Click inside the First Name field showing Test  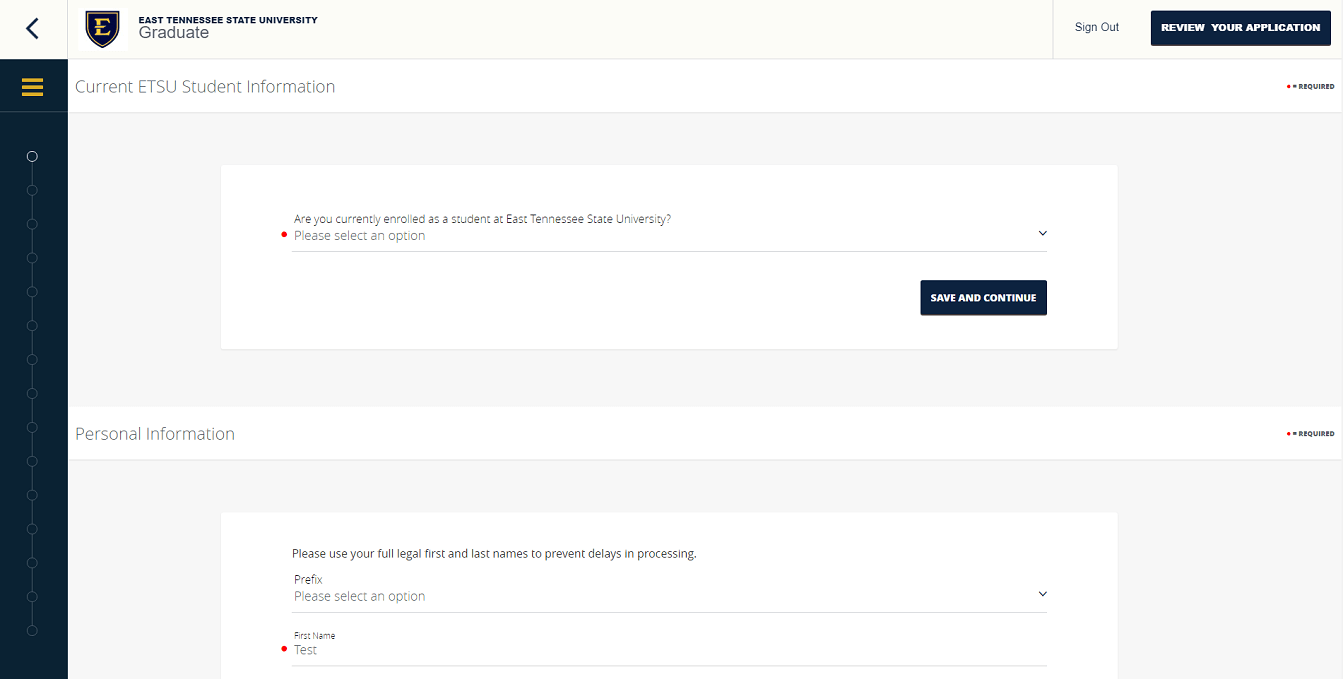click(668, 649)
